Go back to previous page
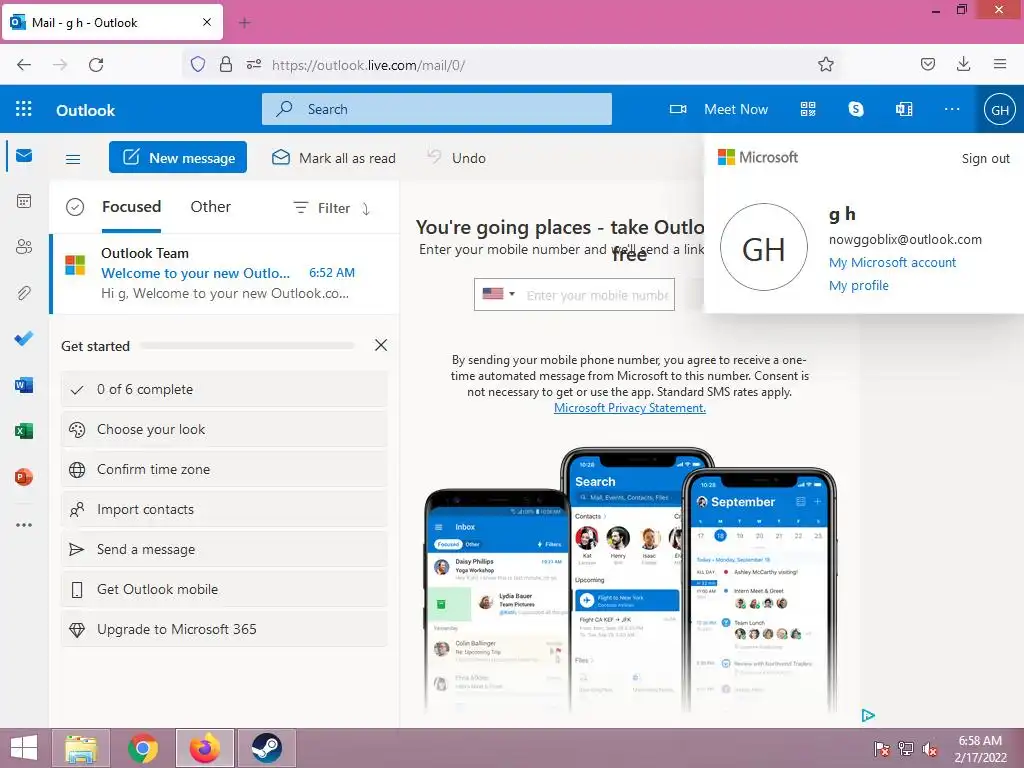 click(x=24, y=65)
